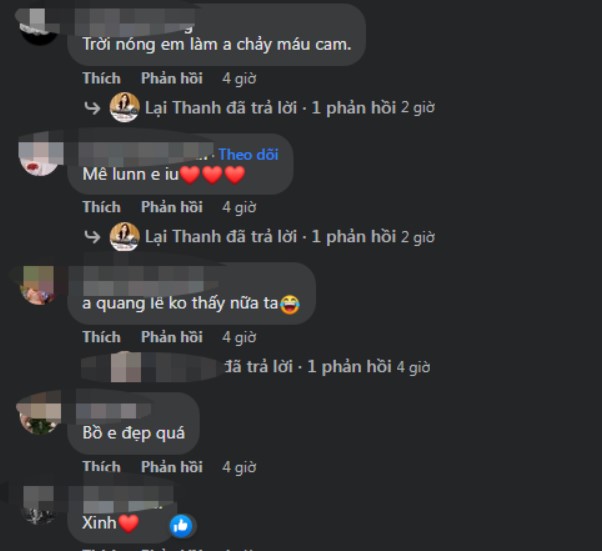Like the a quang lê comment
Image resolution: width=602 pixels, height=551 pixels.
coord(102,337)
